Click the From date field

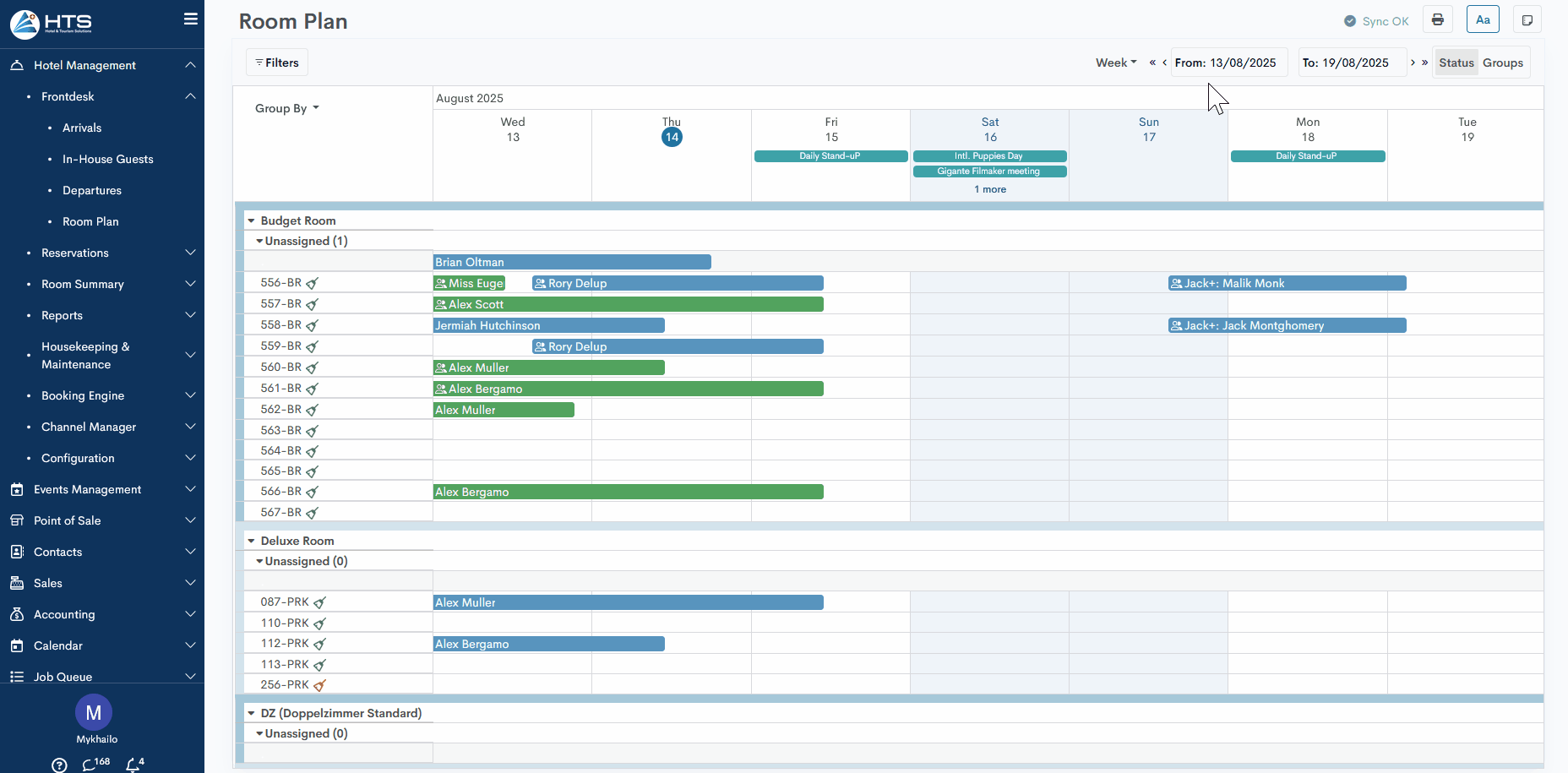[x=1228, y=63]
